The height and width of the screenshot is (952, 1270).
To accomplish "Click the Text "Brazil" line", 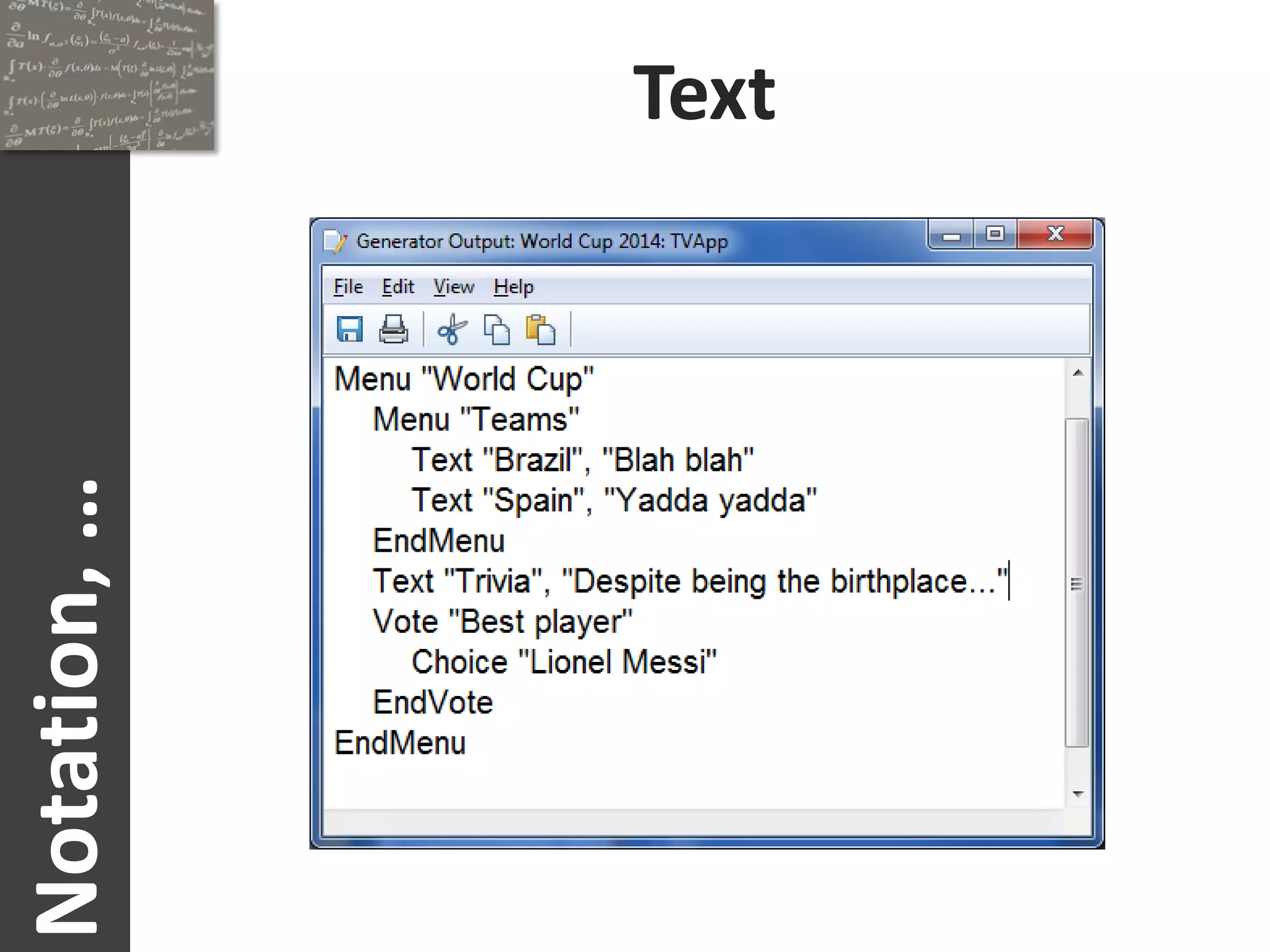I will coord(582,461).
